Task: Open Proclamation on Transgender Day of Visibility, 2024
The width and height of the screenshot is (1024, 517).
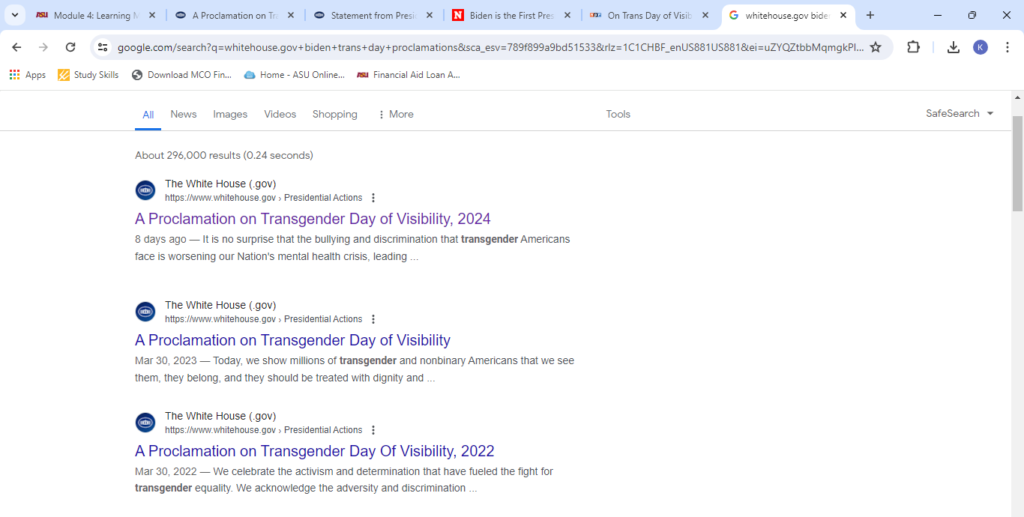Action: (x=313, y=219)
